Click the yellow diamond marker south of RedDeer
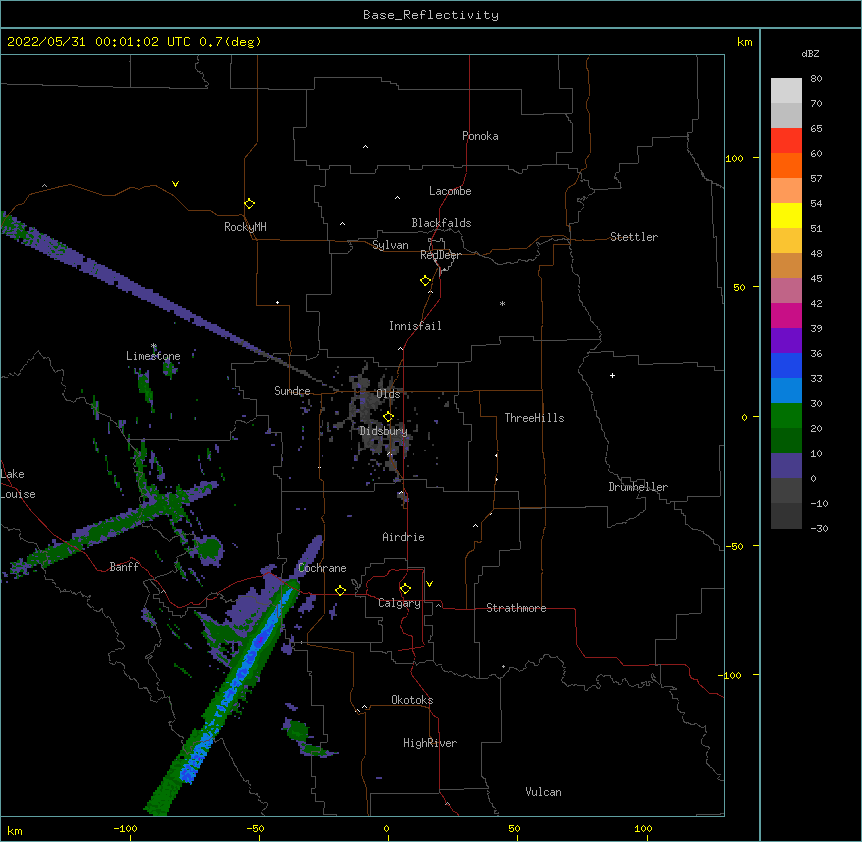The height and width of the screenshot is (842, 862). coord(425,281)
